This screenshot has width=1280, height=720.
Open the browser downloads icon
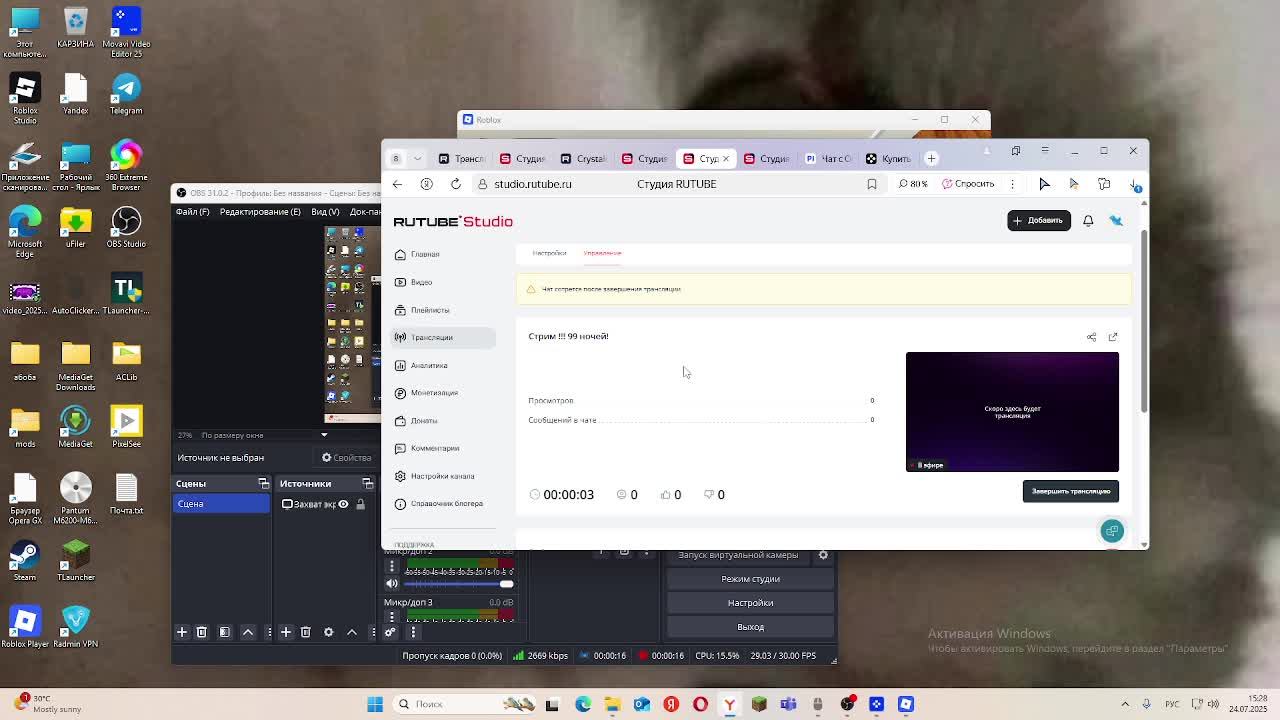click(x=1134, y=185)
